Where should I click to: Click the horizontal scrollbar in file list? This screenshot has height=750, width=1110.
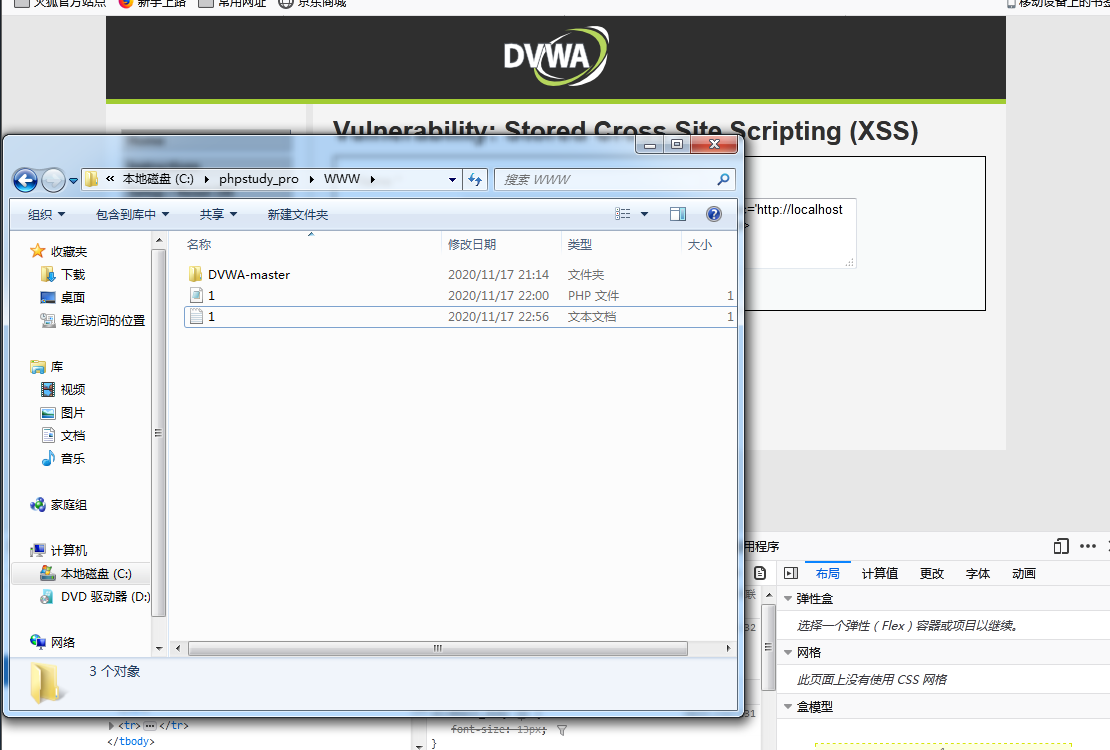click(437, 648)
